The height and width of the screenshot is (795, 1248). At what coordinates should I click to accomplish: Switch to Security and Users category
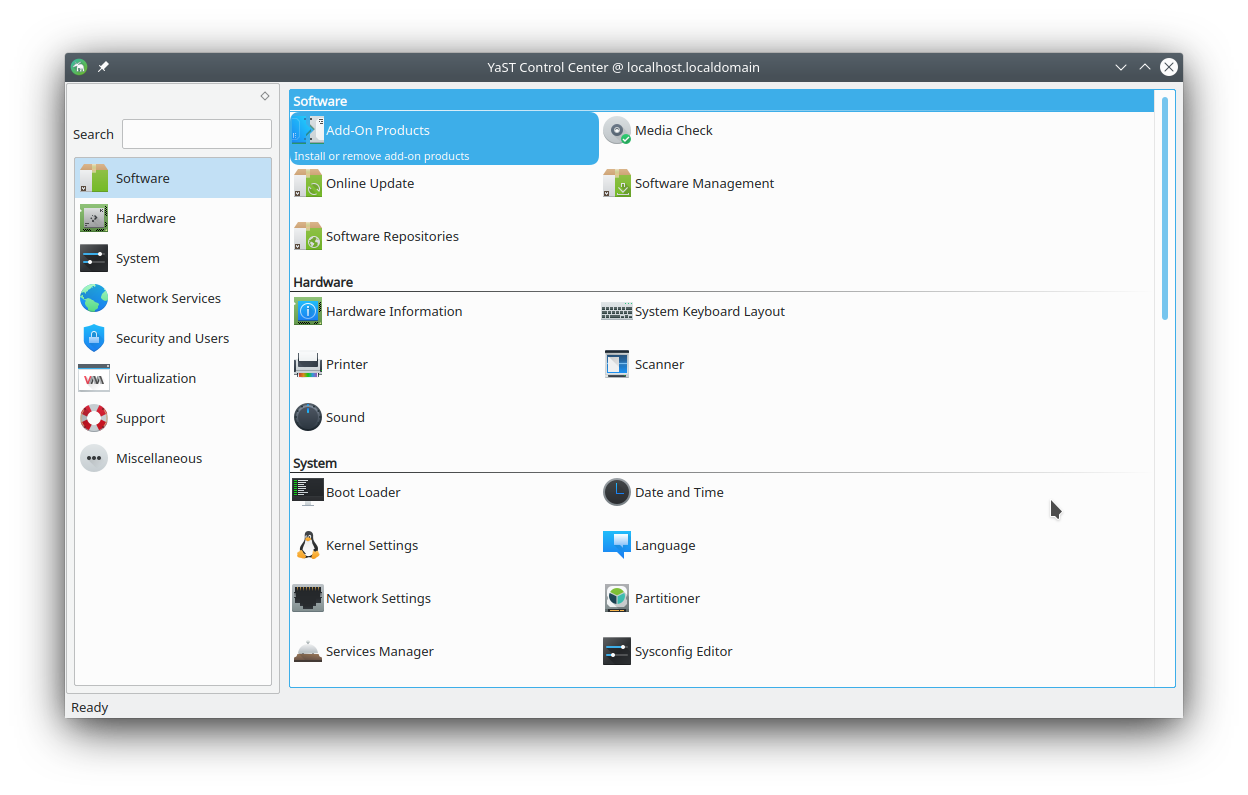[x=172, y=339]
